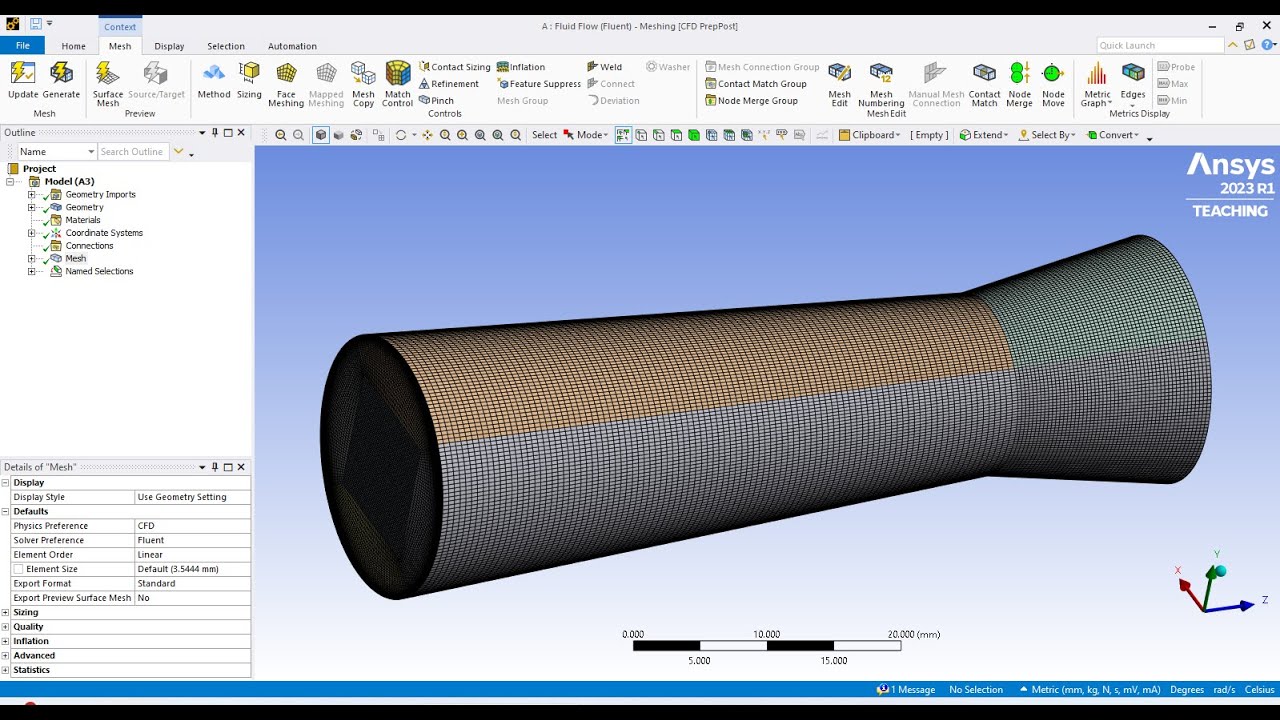
Task: Click the Node Merge Group button
Action: (751, 100)
